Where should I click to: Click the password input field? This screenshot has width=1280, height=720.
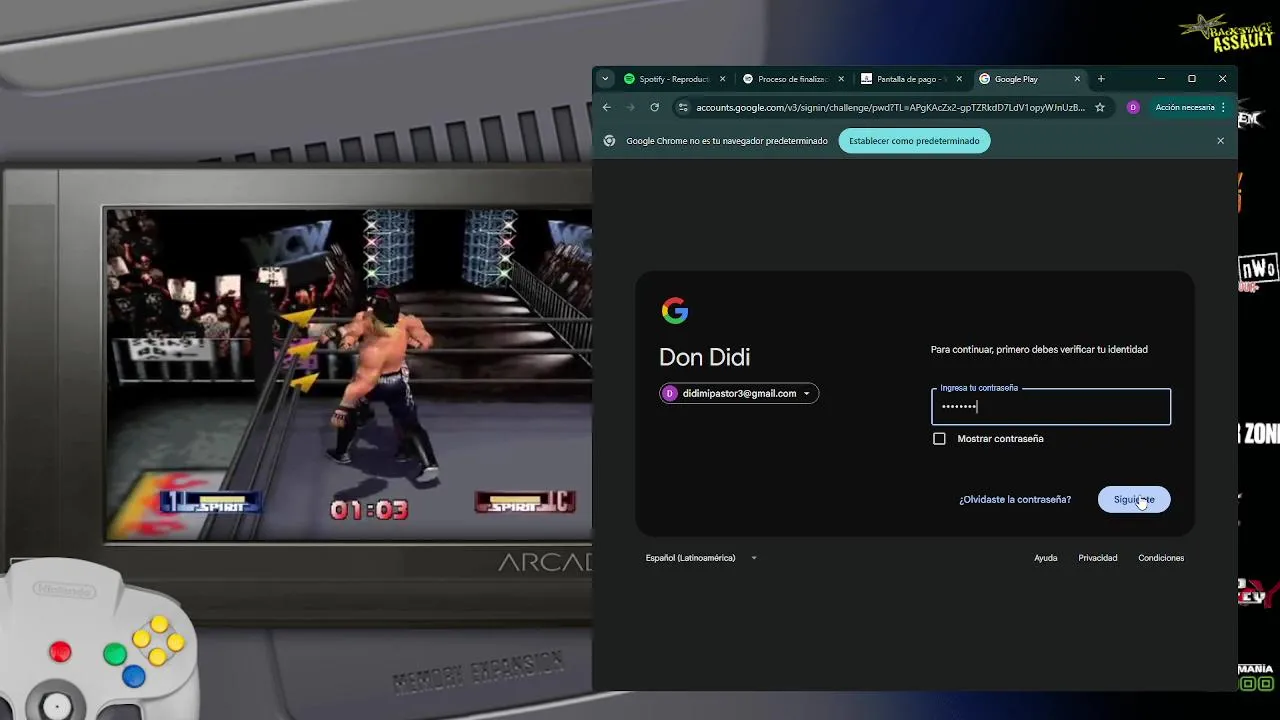point(1051,407)
